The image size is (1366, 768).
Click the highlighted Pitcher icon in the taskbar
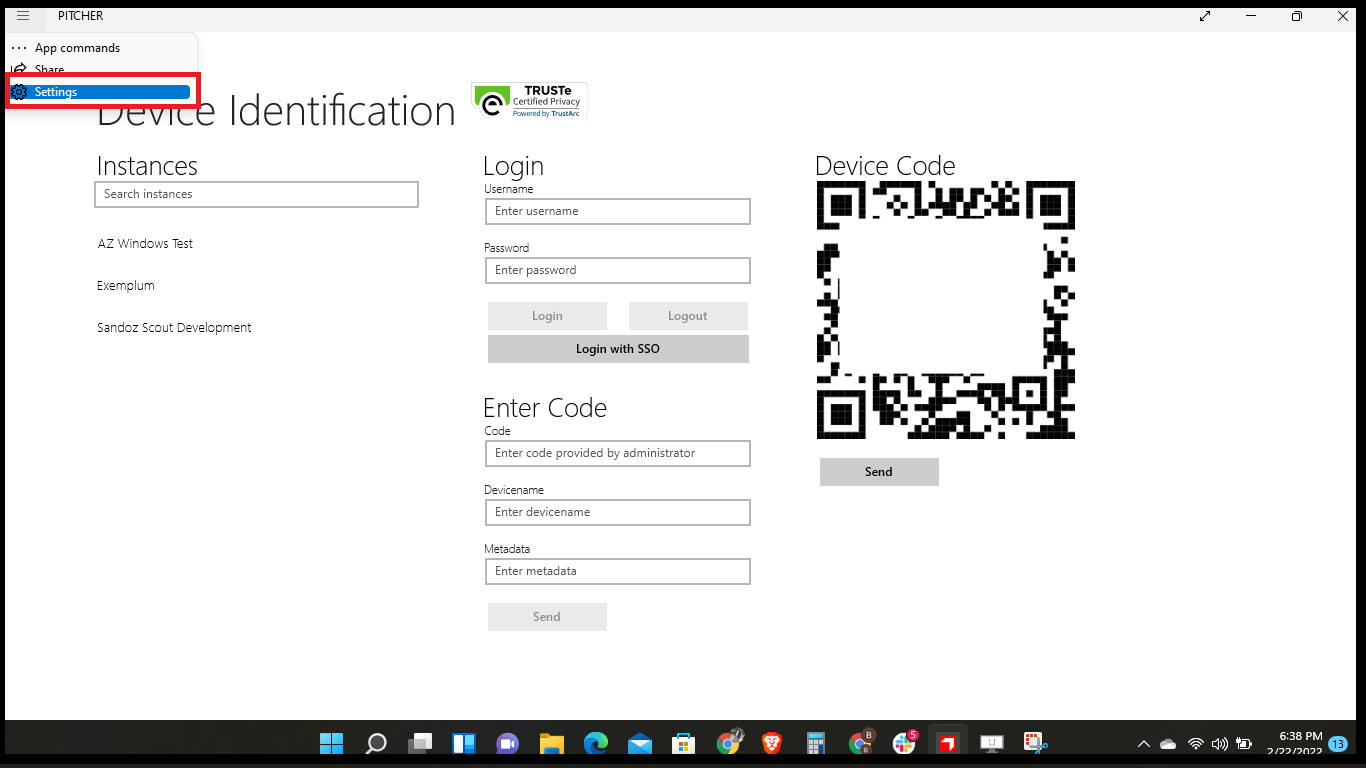tap(947, 742)
